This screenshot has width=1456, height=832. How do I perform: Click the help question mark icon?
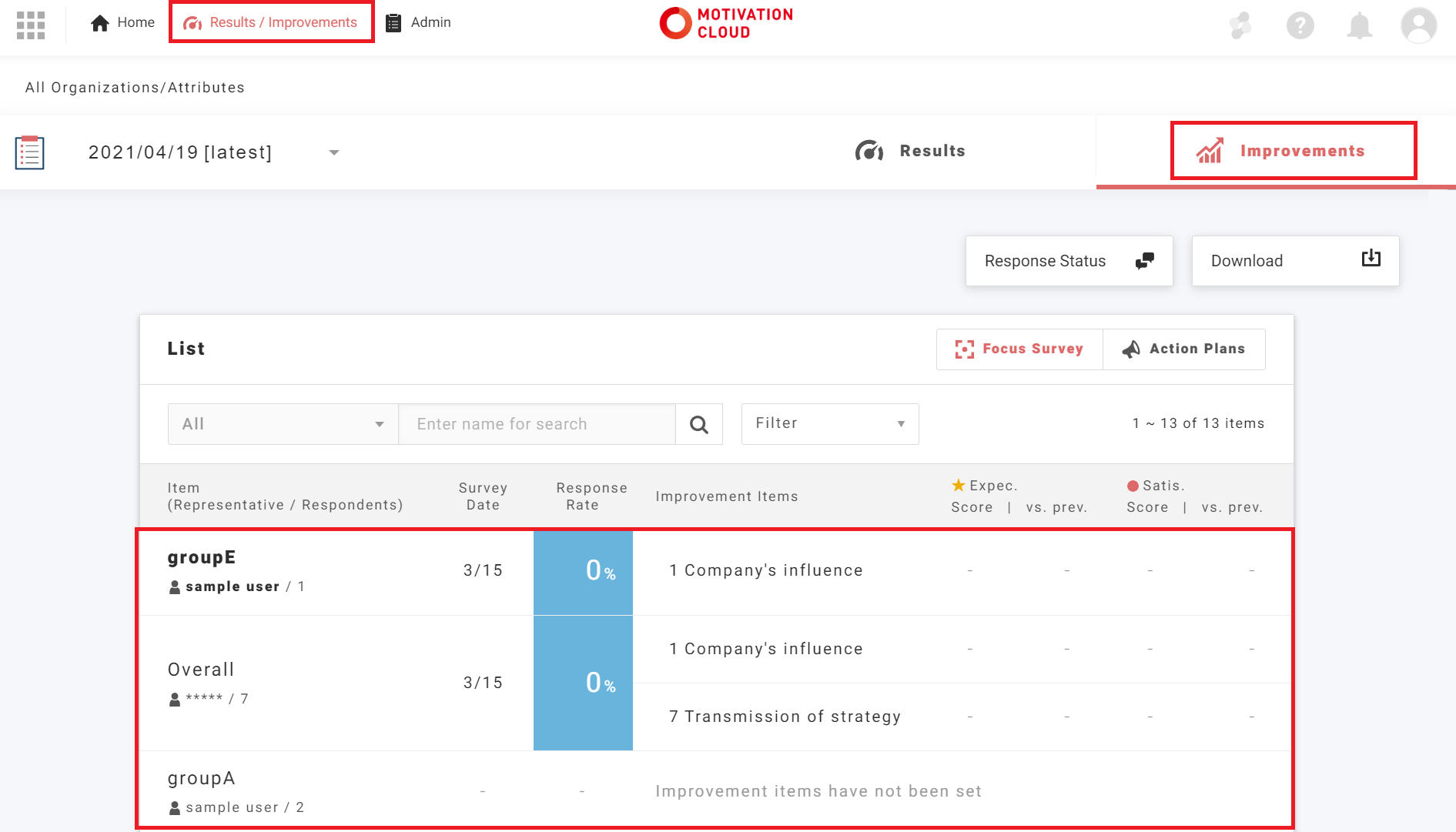point(1300,25)
